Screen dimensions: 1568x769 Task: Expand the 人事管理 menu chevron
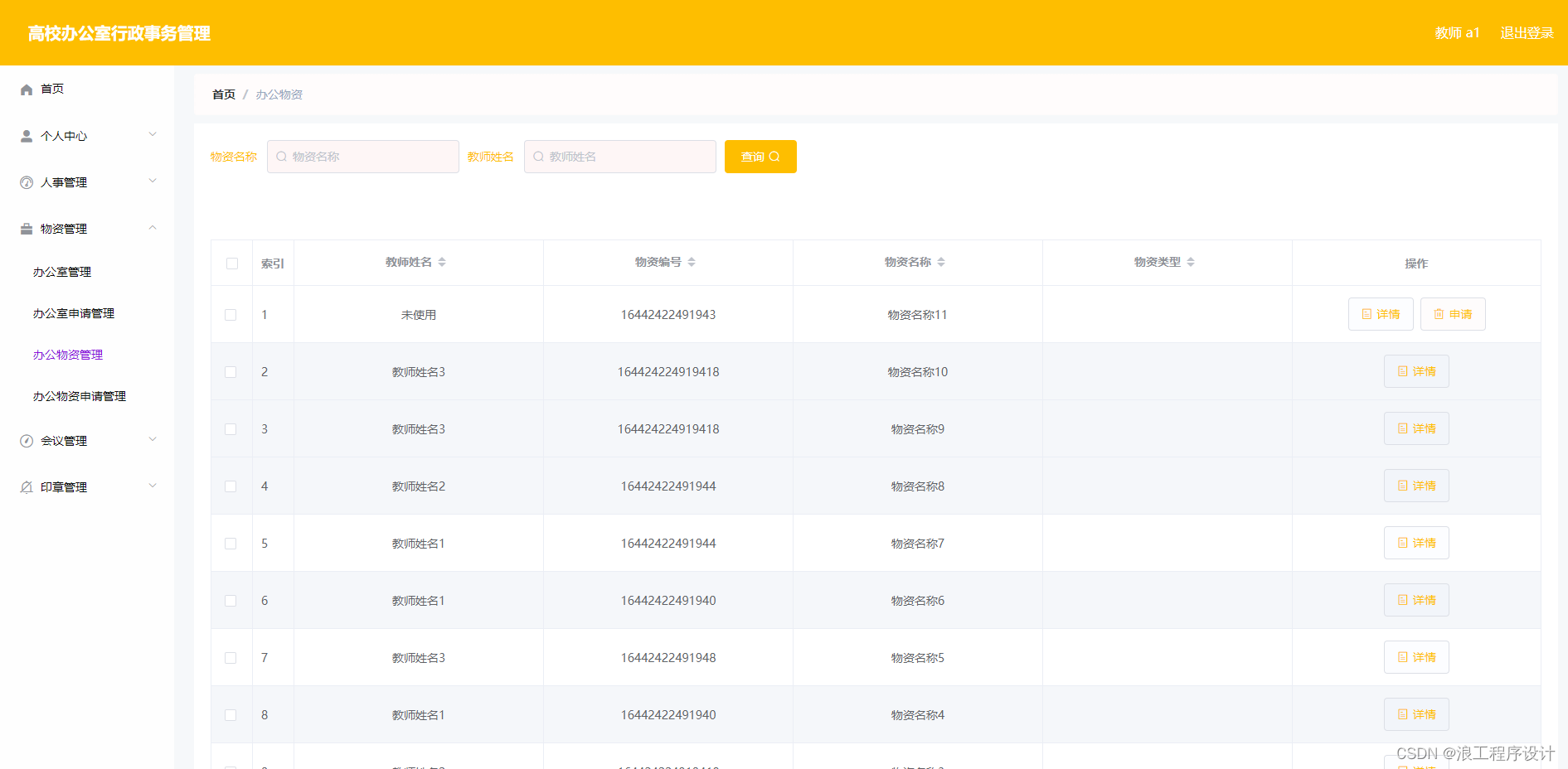[x=153, y=181]
